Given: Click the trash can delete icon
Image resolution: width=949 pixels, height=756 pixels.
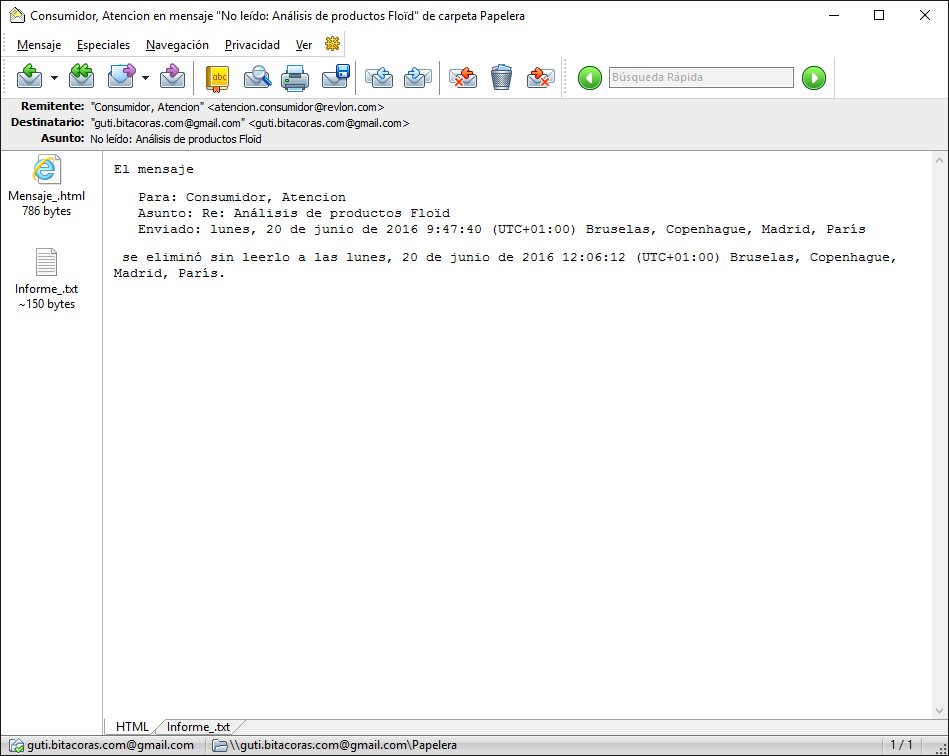Looking at the screenshot, I should [501, 77].
